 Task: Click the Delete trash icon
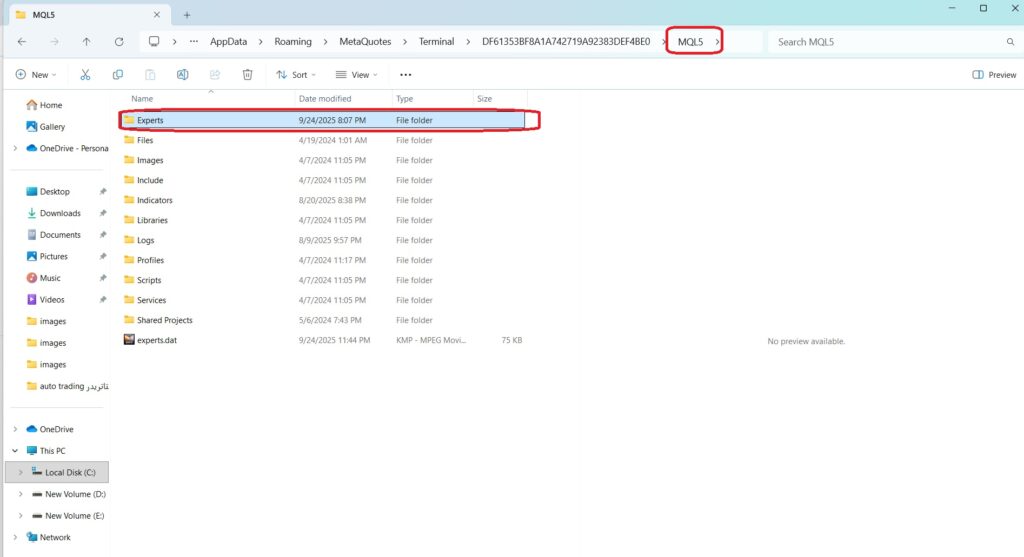pos(247,75)
